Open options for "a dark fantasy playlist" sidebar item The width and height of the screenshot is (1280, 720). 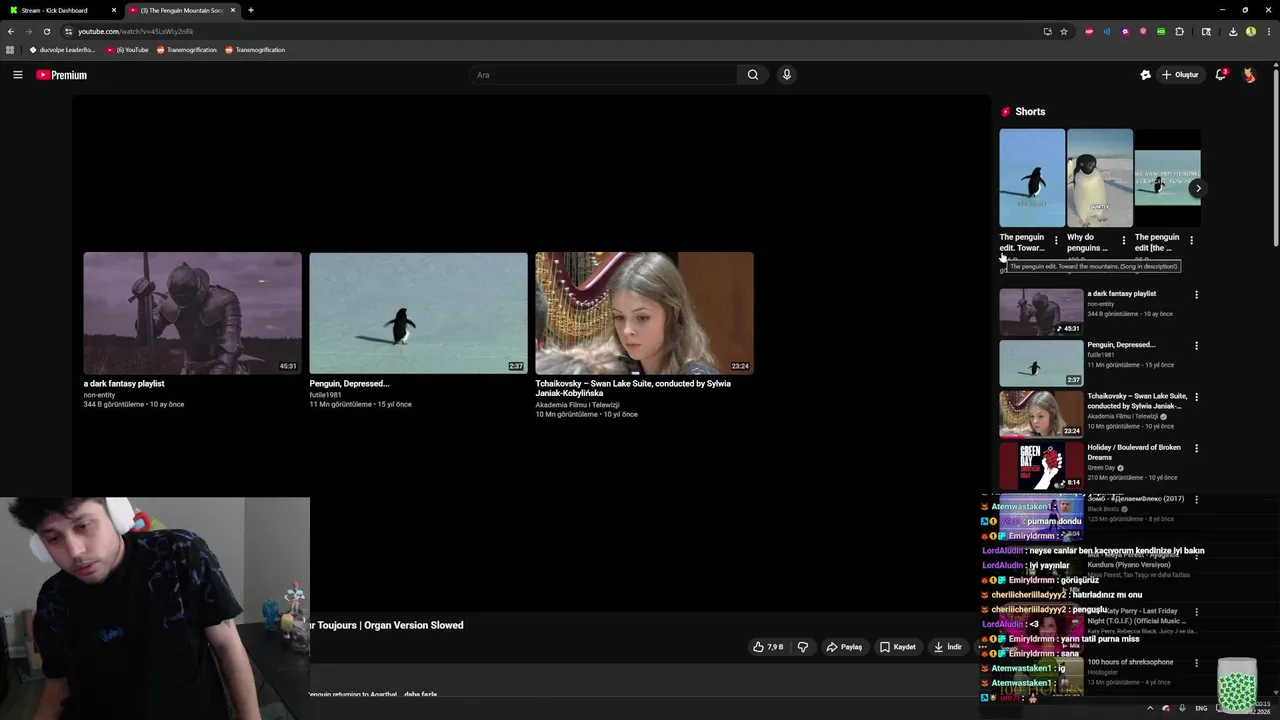tap(1196, 295)
